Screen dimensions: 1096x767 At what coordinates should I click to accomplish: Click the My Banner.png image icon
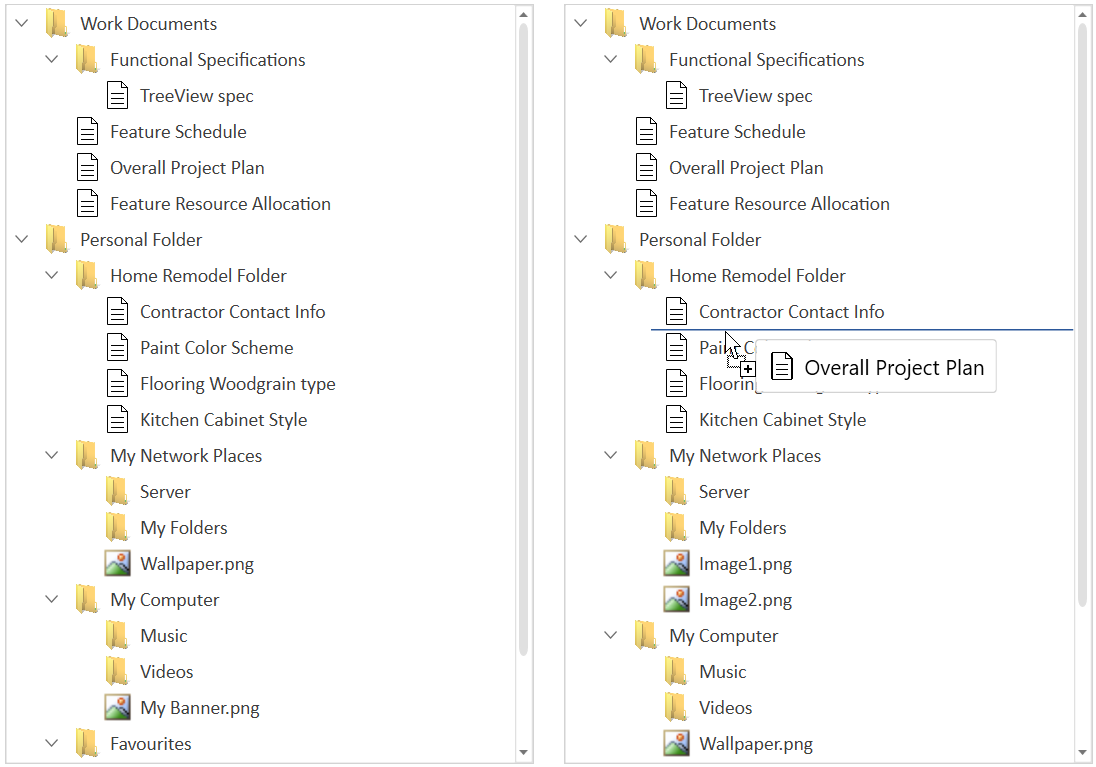tap(117, 707)
